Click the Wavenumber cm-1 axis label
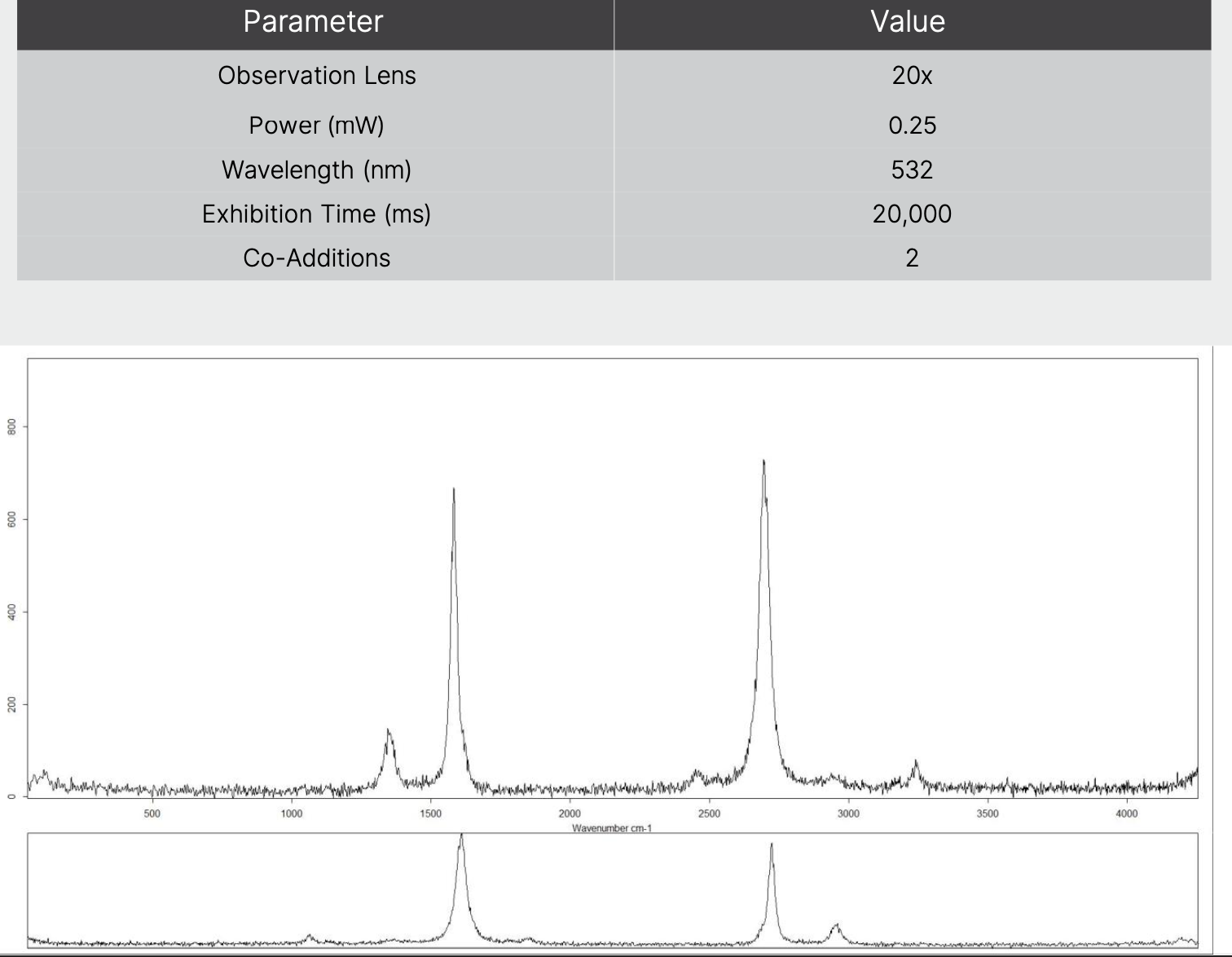 click(x=612, y=828)
